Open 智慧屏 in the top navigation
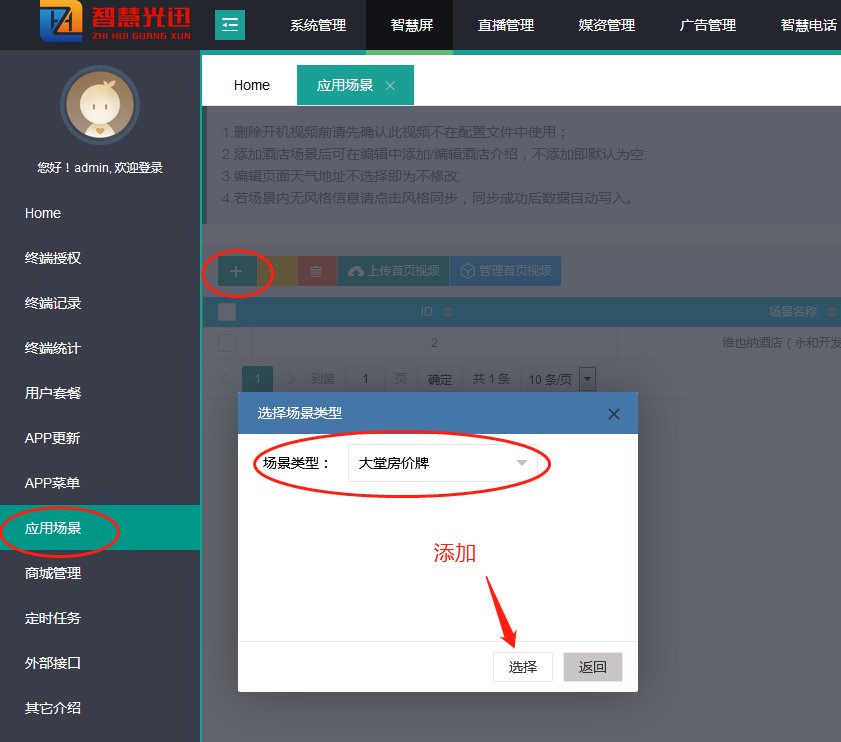The height and width of the screenshot is (742, 841). tap(409, 25)
